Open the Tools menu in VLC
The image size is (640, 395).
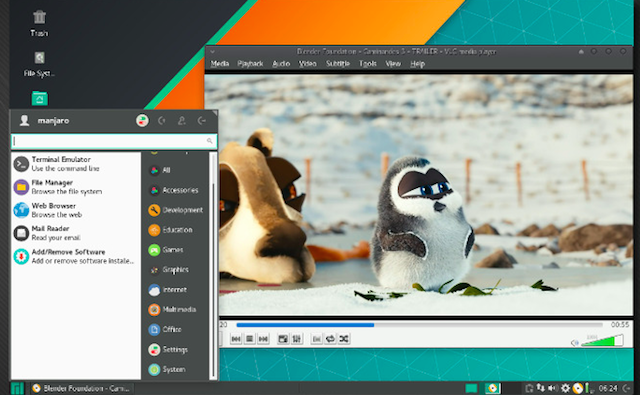[x=368, y=64]
